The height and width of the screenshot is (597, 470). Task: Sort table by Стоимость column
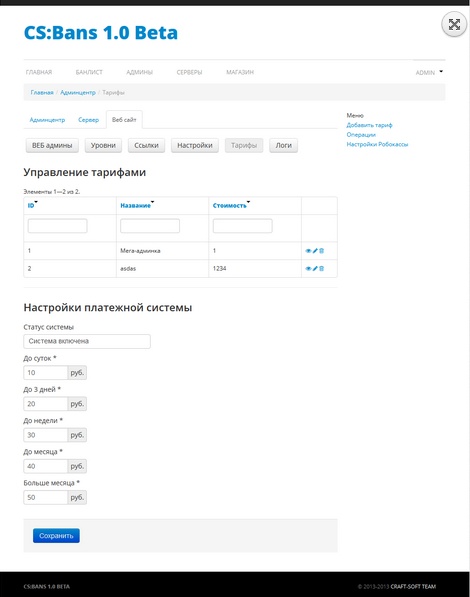[230, 206]
